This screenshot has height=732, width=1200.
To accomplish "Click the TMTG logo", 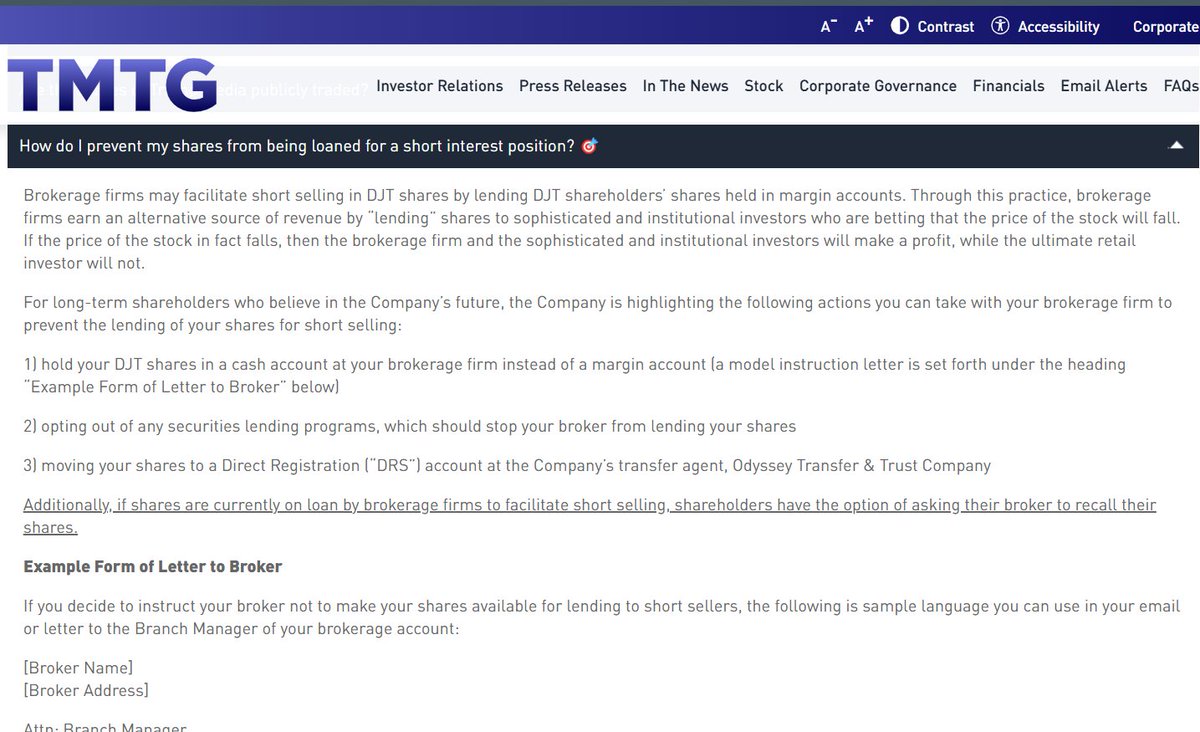I will (x=112, y=85).
